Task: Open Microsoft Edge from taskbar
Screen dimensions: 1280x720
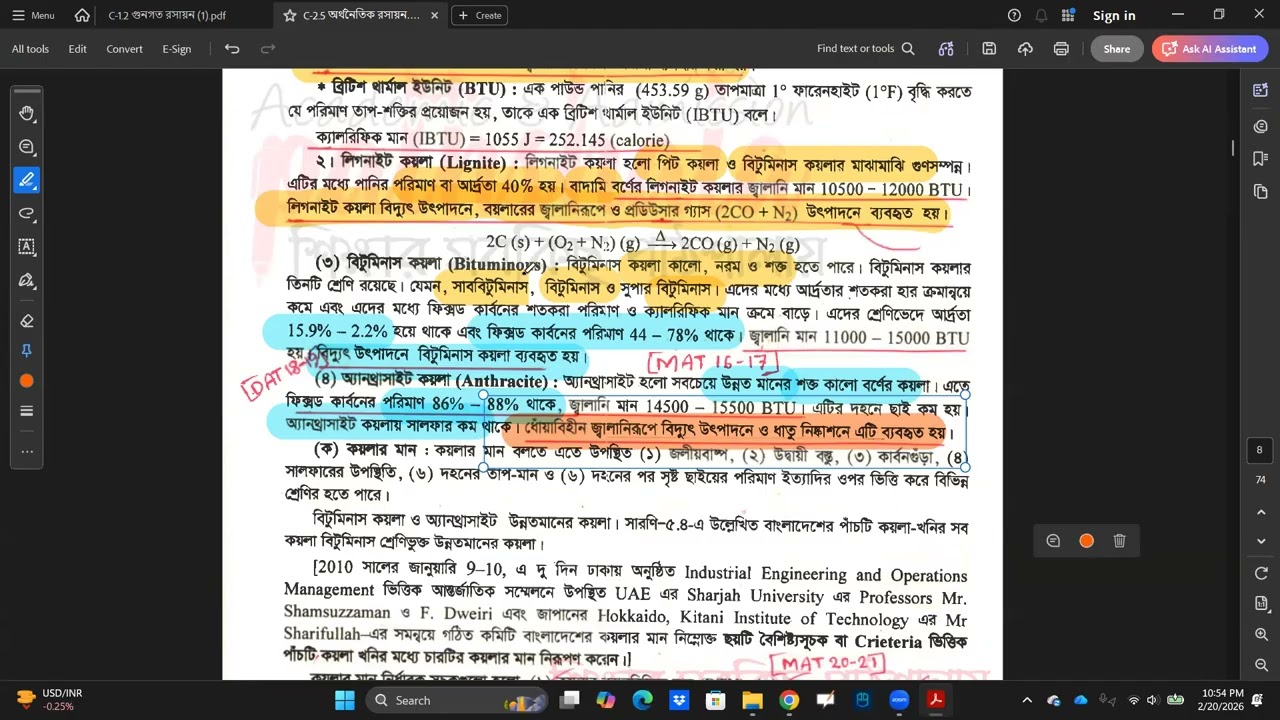Action: click(642, 700)
